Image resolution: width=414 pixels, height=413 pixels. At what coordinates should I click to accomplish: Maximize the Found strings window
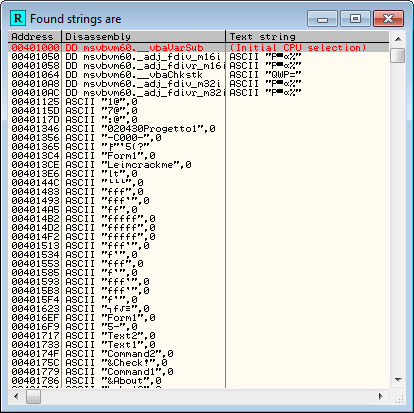tap(355, 19)
